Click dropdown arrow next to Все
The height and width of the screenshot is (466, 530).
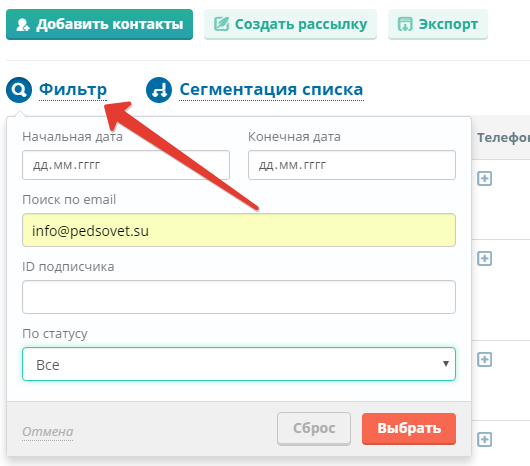coord(446,364)
